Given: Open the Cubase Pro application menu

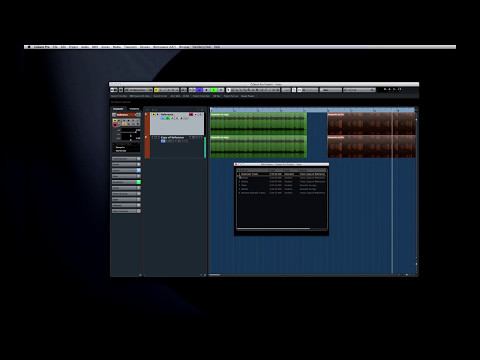Looking at the screenshot, I should (42, 47).
